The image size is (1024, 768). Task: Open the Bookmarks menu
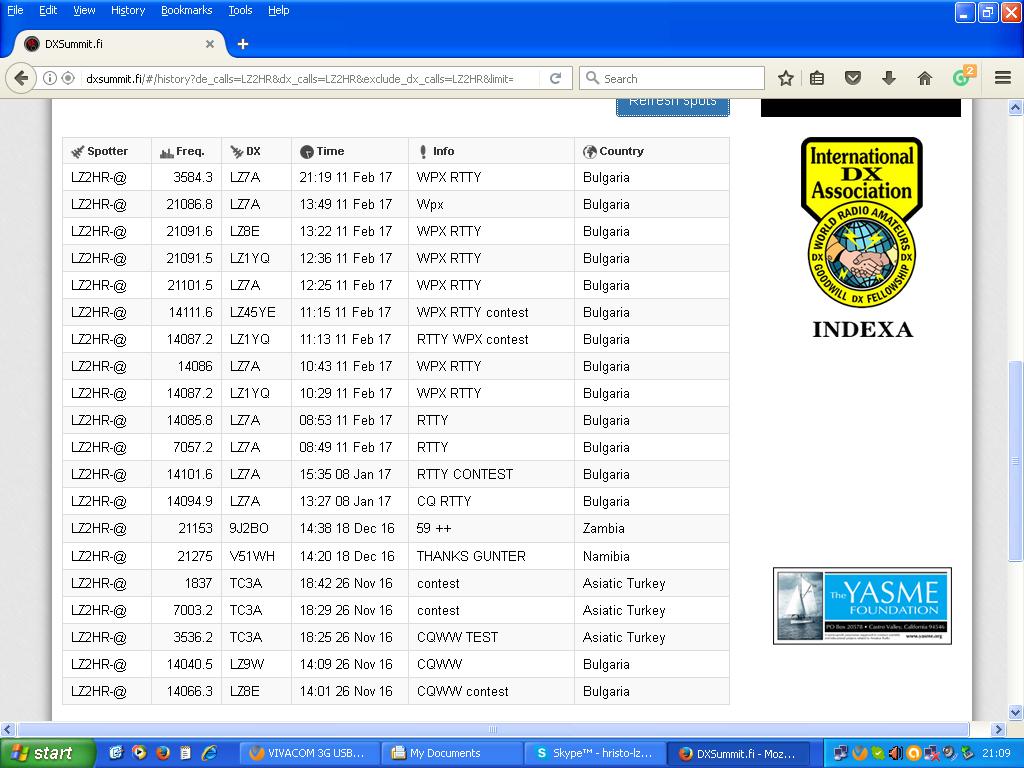tap(186, 10)
